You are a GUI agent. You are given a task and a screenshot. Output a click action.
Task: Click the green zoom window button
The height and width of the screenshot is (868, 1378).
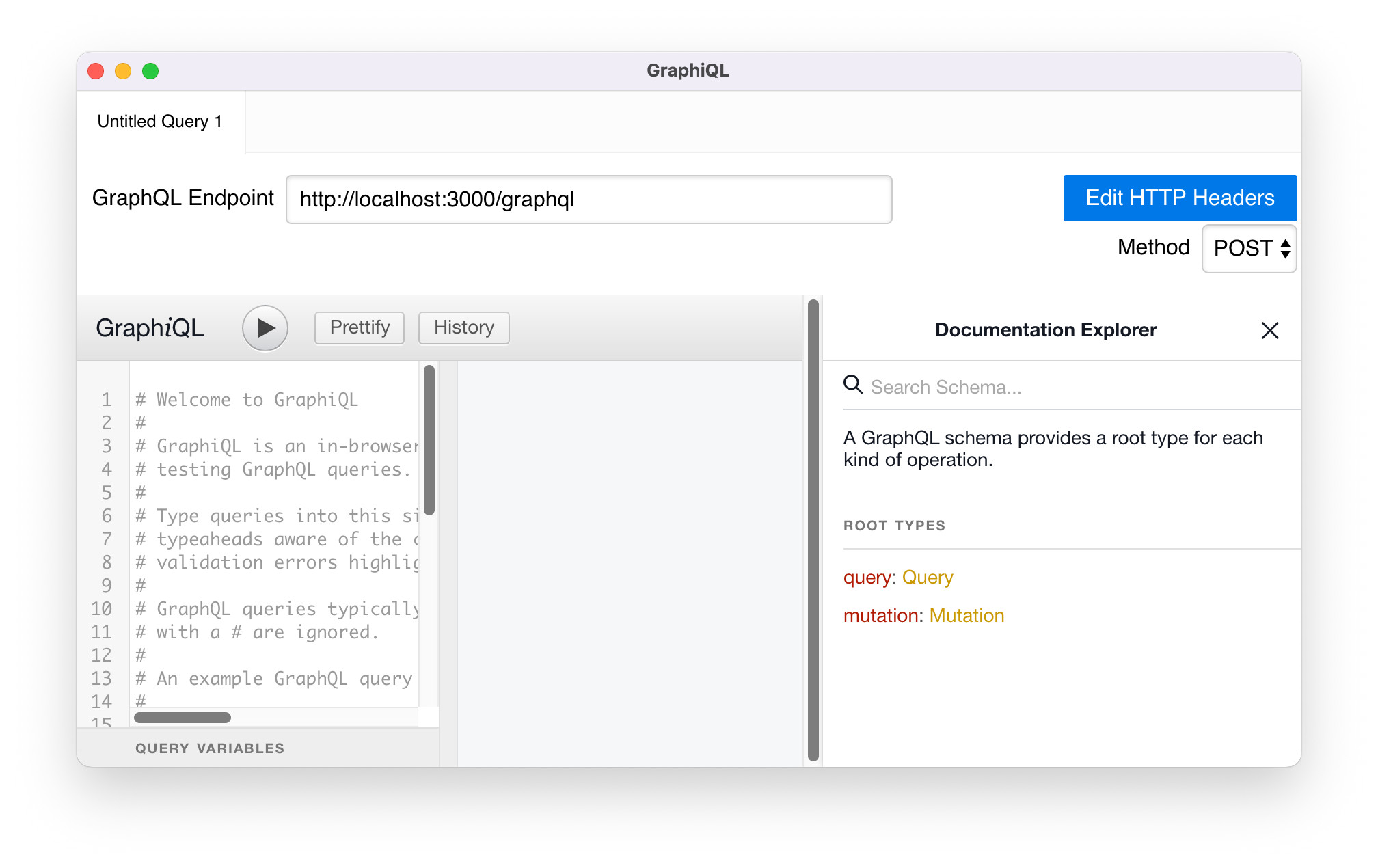click(x=150, y=71)
